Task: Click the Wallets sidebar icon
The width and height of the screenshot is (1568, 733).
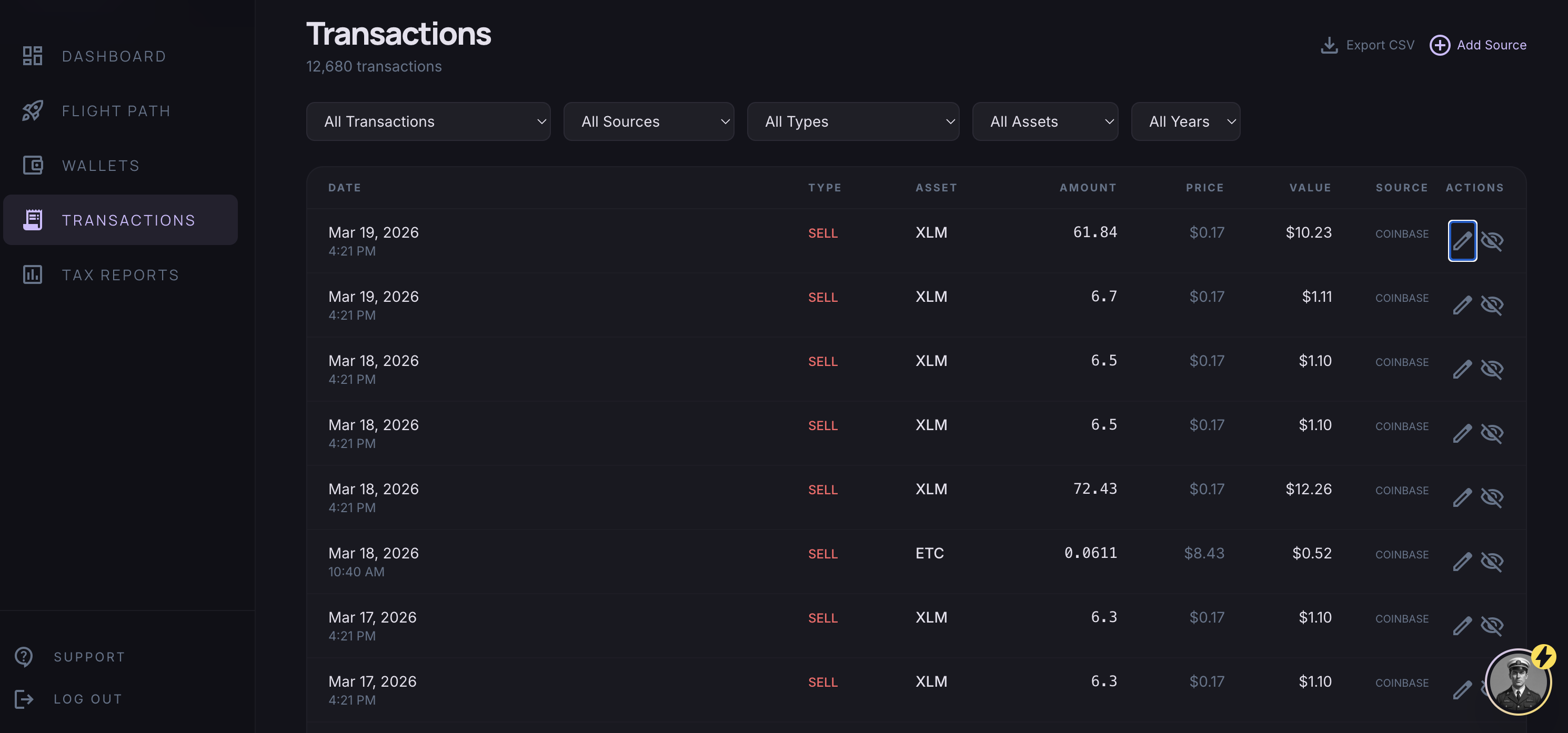Action: pos(34,165)
